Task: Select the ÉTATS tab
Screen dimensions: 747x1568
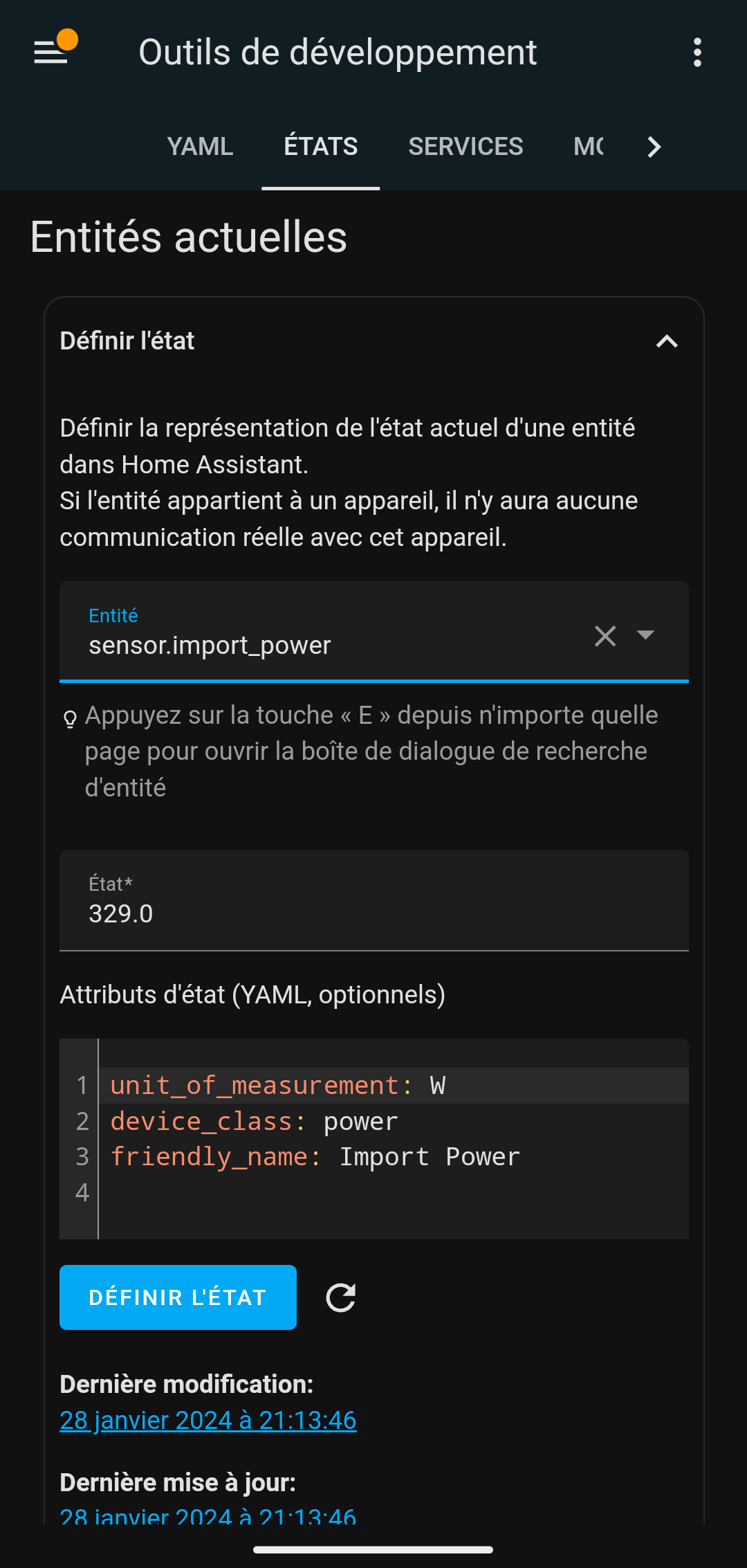Action: click(320, 147)
